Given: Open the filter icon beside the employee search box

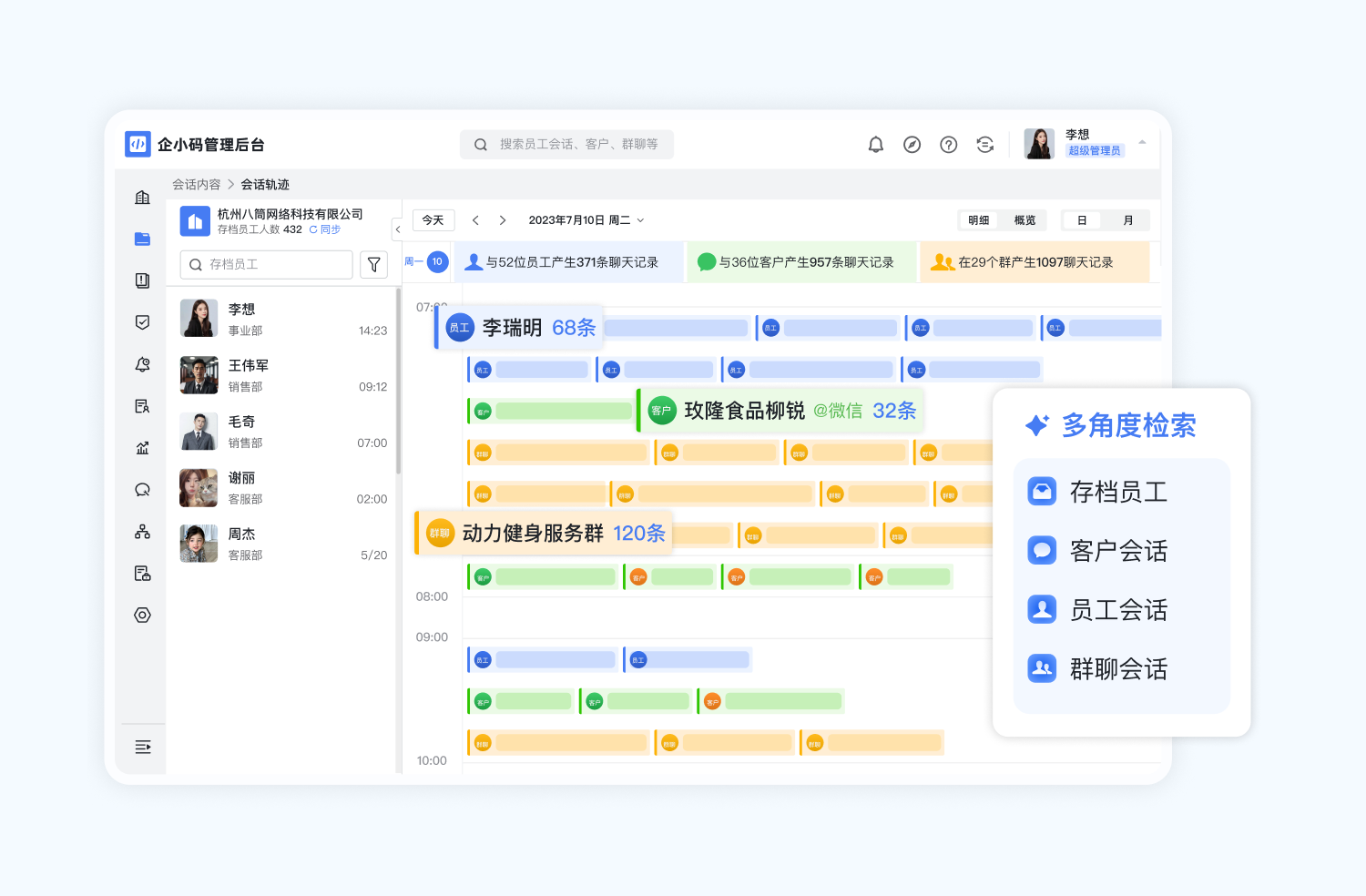Looking at the screenshot, I should [x=373, y=264].
